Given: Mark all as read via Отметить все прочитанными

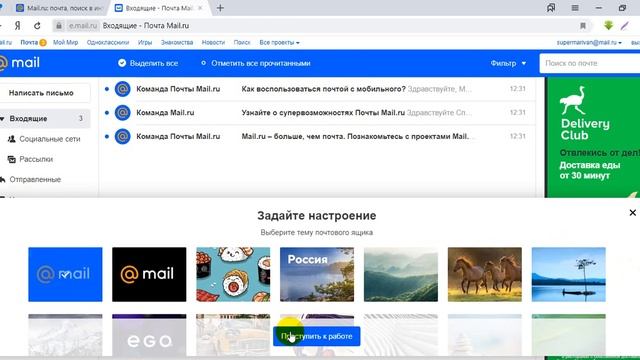Looking at the screenshot, I should pyautogui.click(x=256, y=63).
